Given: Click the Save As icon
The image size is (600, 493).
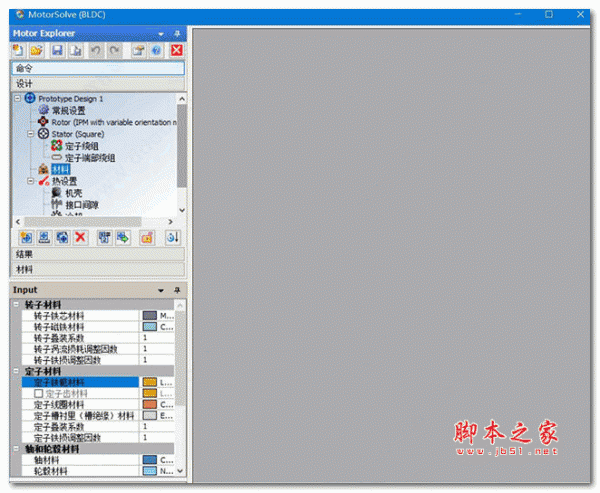Looking at the screenshot, I should [76, 50].
